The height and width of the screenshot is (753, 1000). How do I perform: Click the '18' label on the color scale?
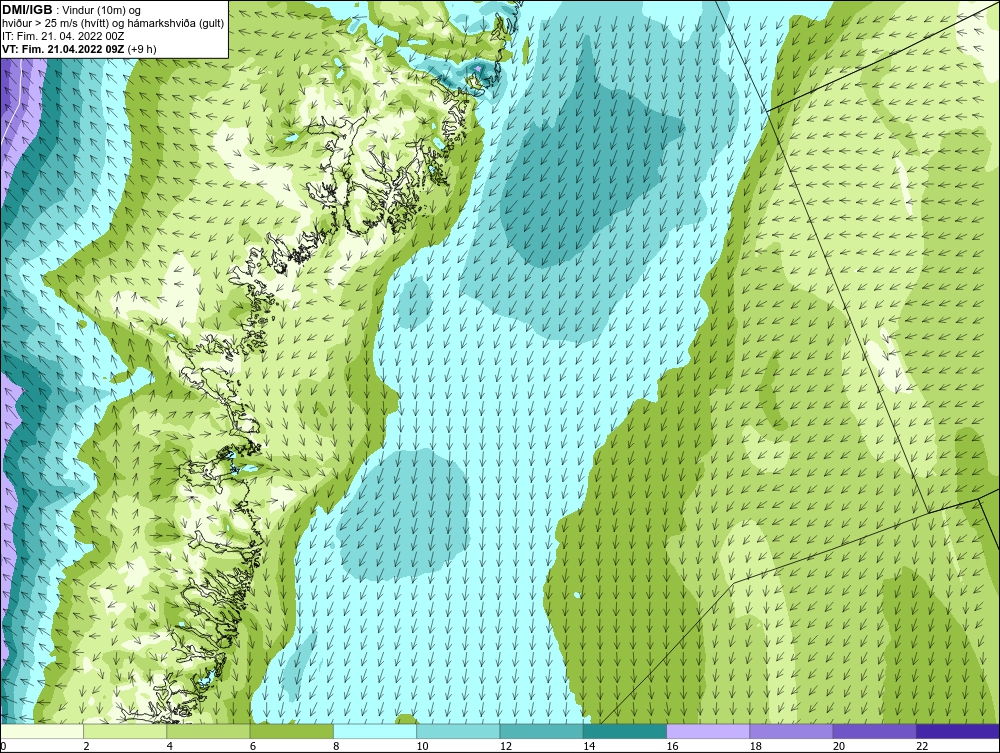756,747
